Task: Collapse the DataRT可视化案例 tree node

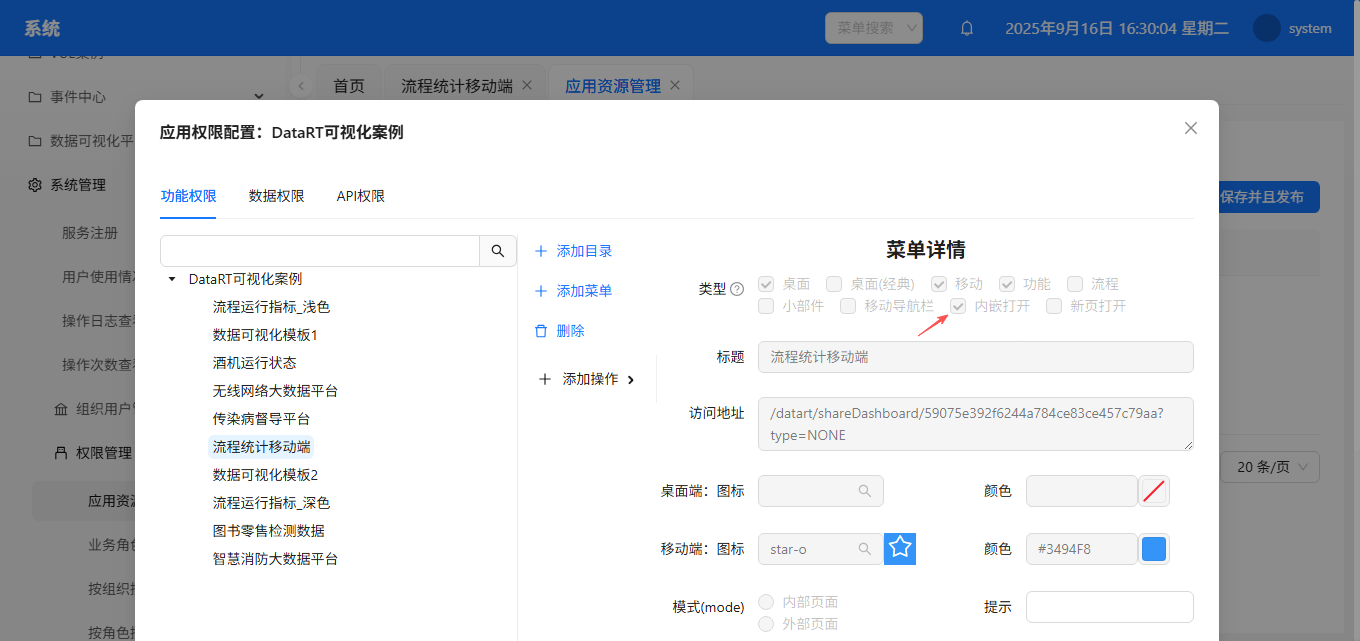Action: coord(172,279)
